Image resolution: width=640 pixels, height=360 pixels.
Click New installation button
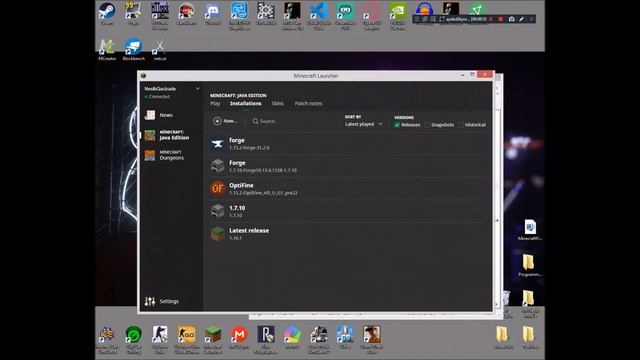225,121
